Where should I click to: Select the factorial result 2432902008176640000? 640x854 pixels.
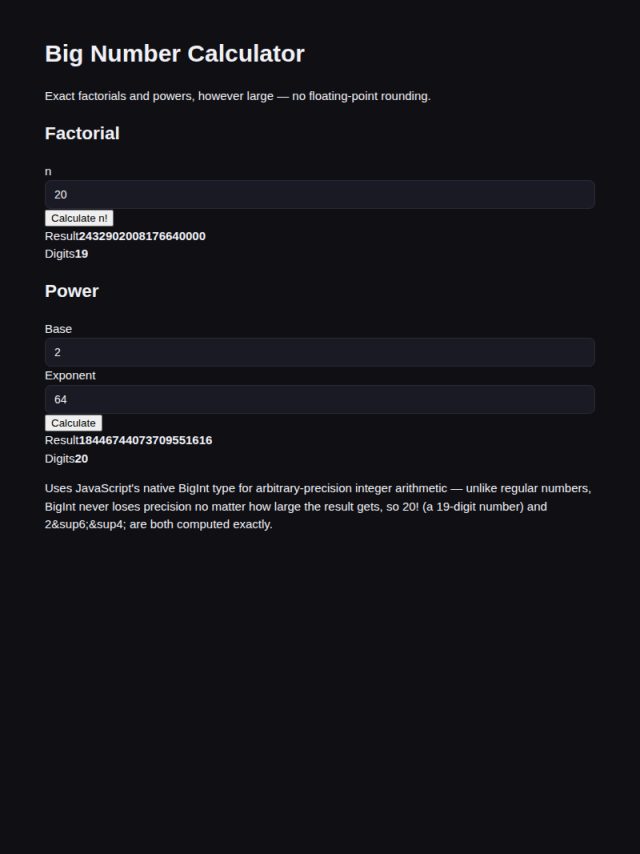(x=142, y=236)
